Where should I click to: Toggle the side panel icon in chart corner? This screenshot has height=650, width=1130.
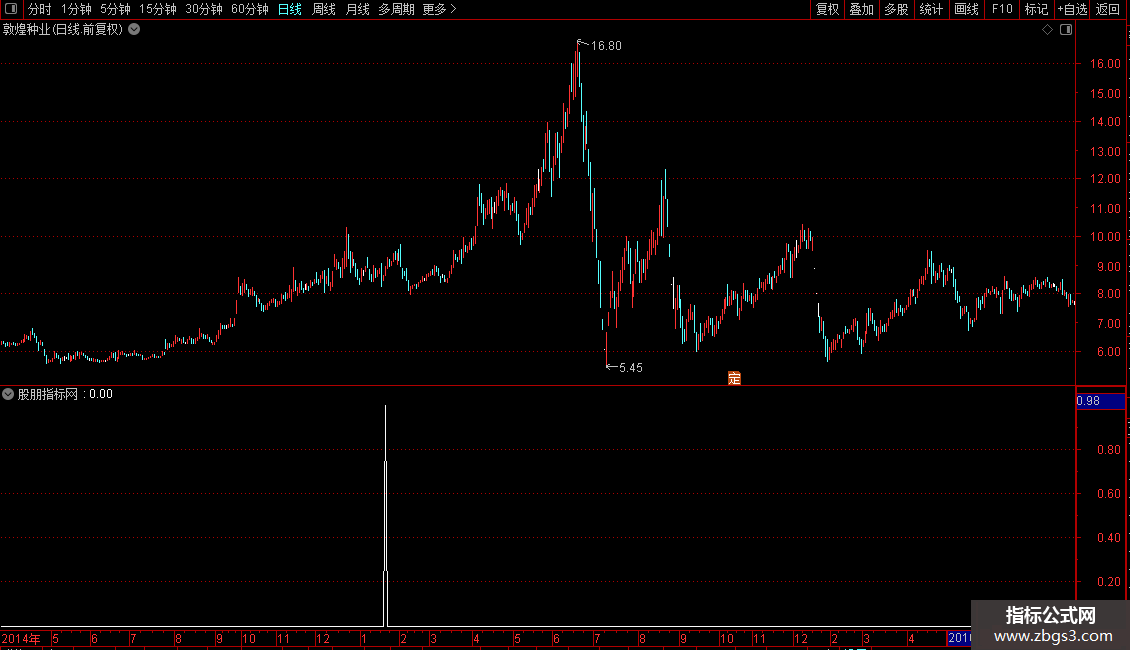(x=1066, y=30)
